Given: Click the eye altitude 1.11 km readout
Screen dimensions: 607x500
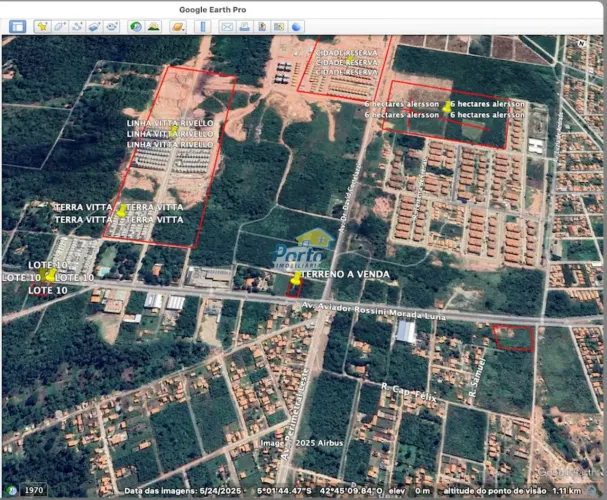Looking at the screenshot, I should pos(567,491).
